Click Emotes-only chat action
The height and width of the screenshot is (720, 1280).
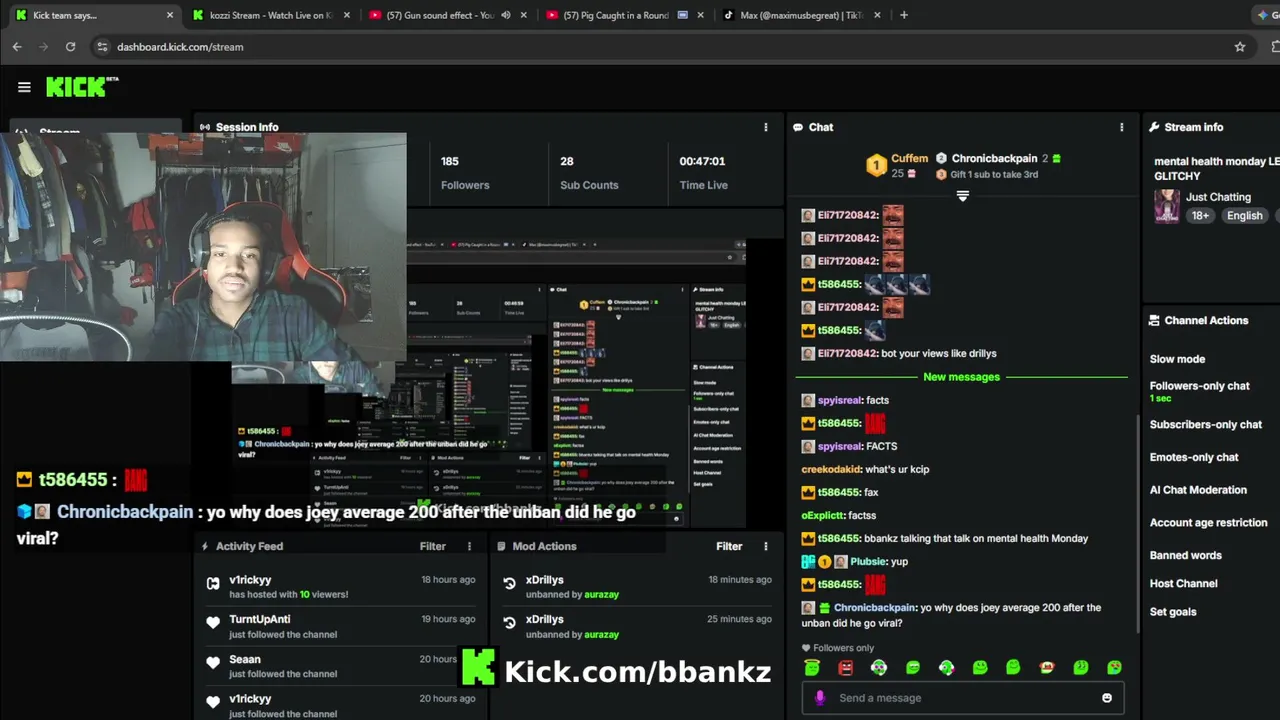click(x=1194, y=457)
